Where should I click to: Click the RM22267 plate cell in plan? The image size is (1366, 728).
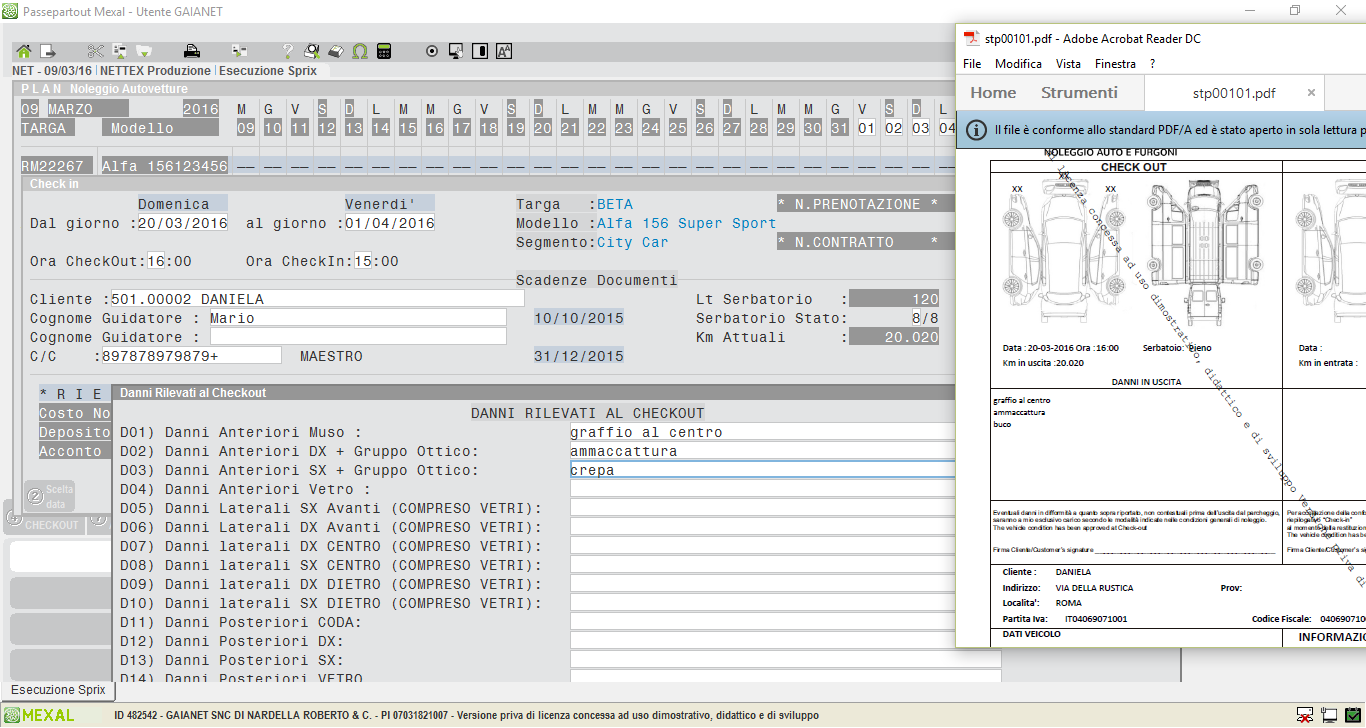(57, 166)
